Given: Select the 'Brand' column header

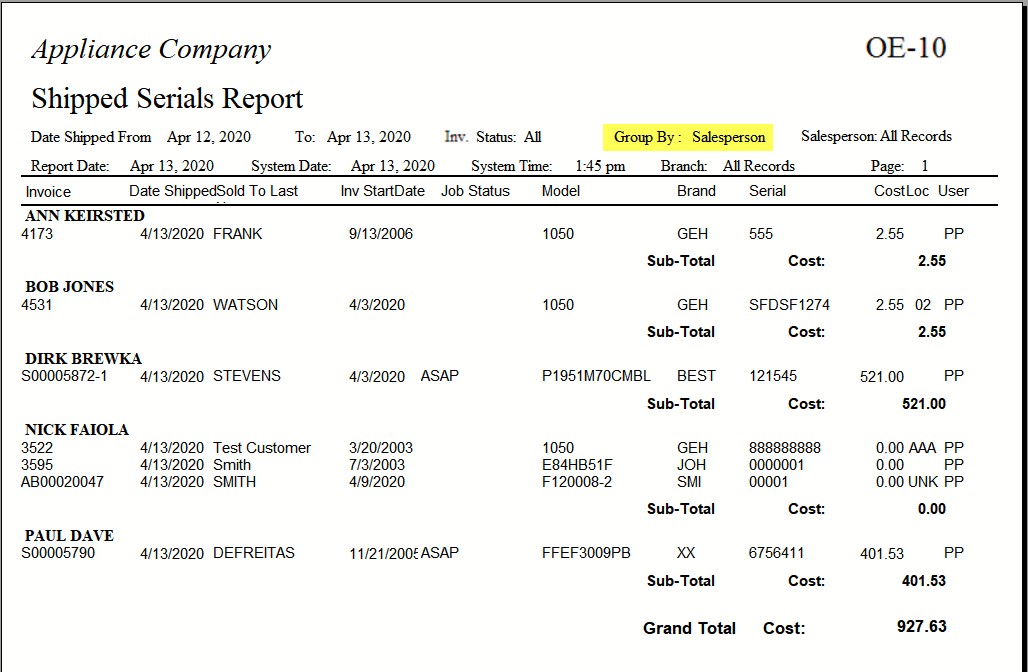Looking at the screenshot, I should [x=696, y=191].
